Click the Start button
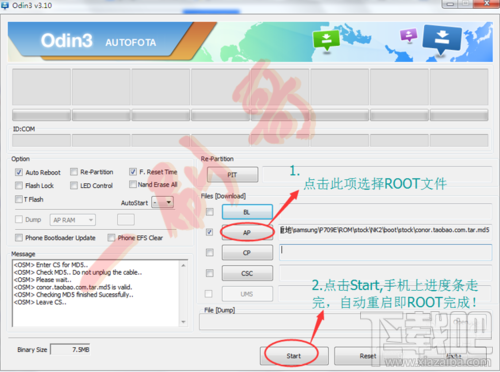Viewport: 500px width, 372px height. [294, 356]
